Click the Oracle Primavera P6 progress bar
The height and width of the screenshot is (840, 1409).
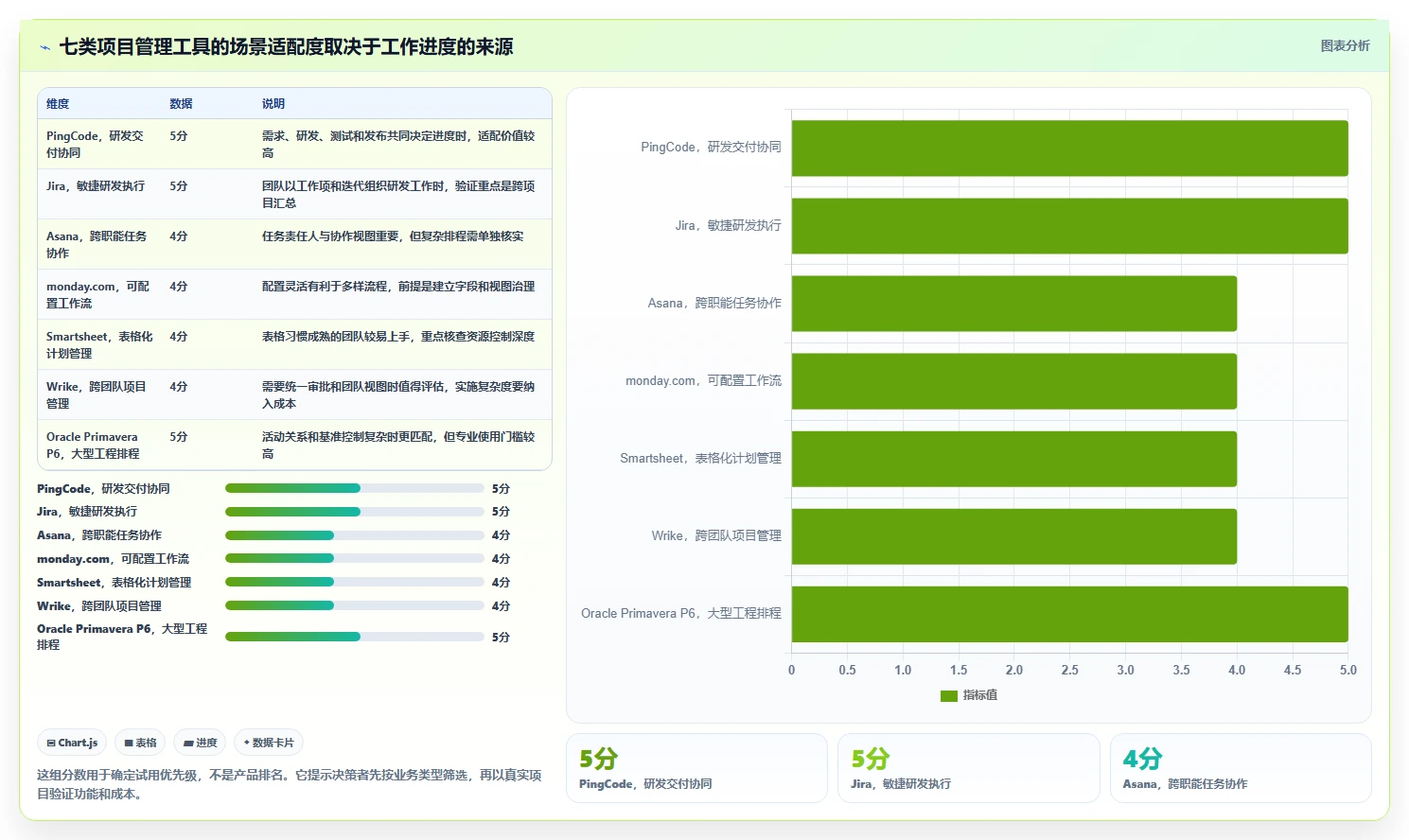tap(355, 637)
